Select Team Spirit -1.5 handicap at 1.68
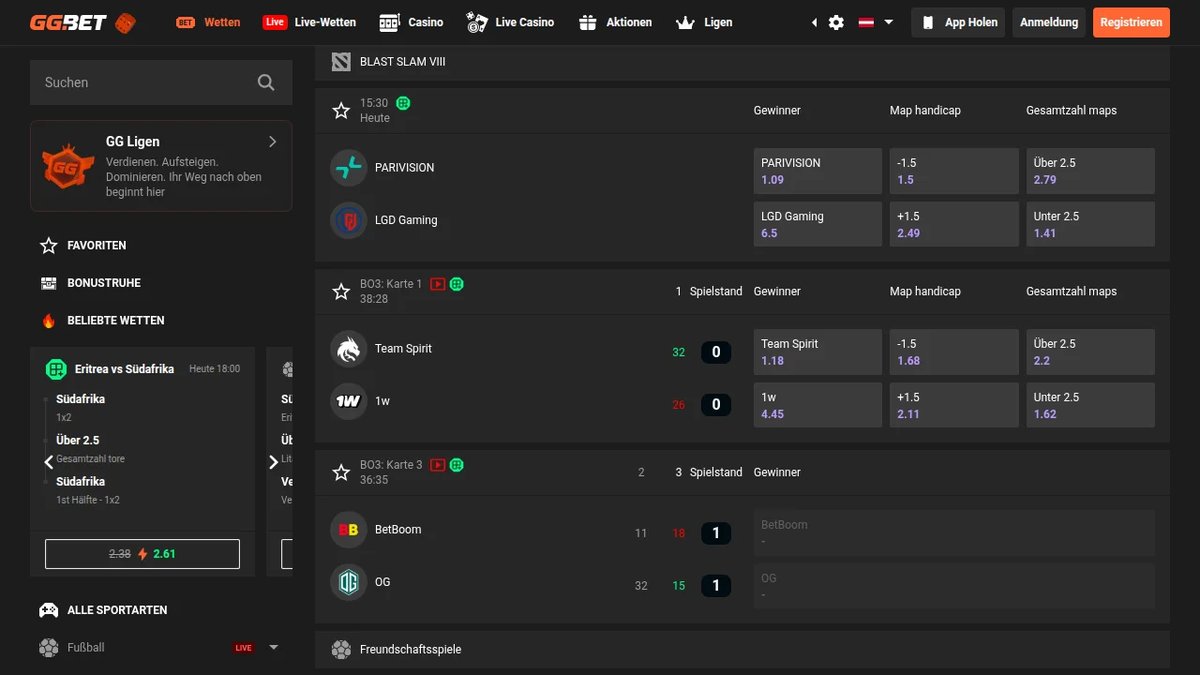Viewport: 1200px width, 675px height. point(954,352)
